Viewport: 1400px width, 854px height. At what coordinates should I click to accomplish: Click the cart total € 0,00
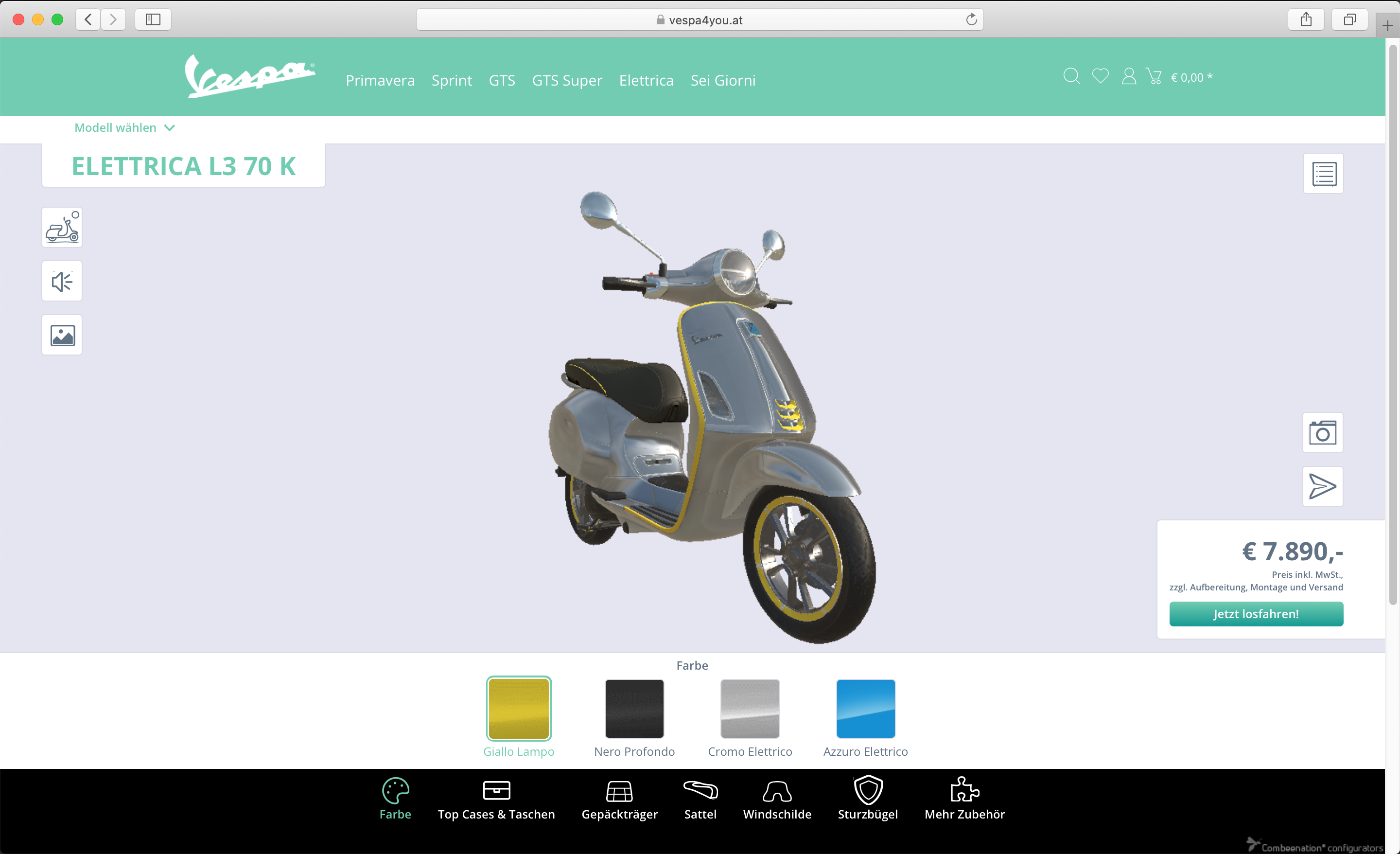(1191, 77)
